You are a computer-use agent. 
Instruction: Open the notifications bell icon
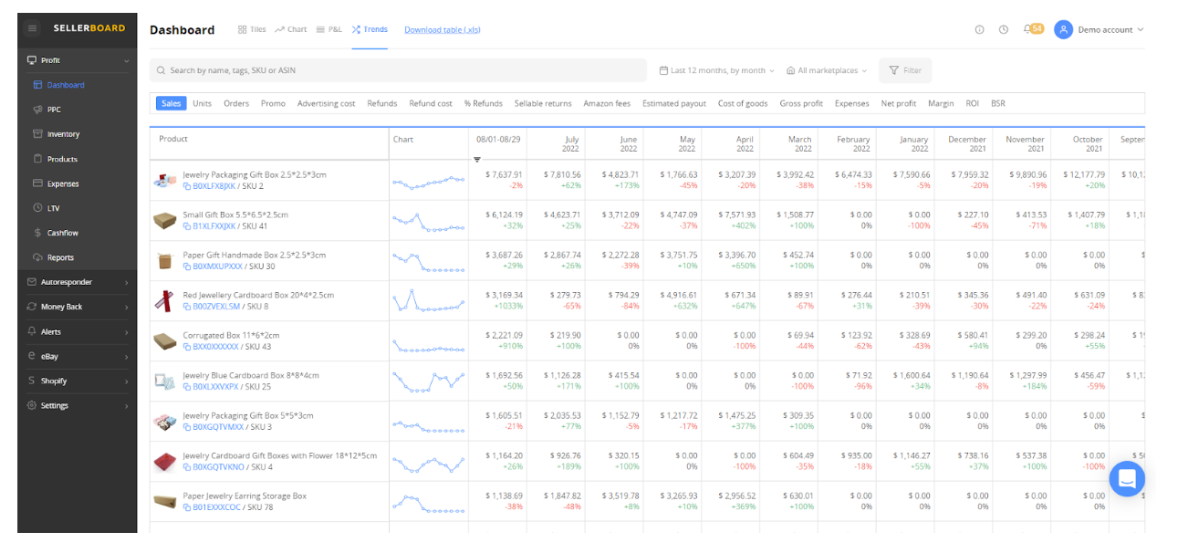(1028, 29)
